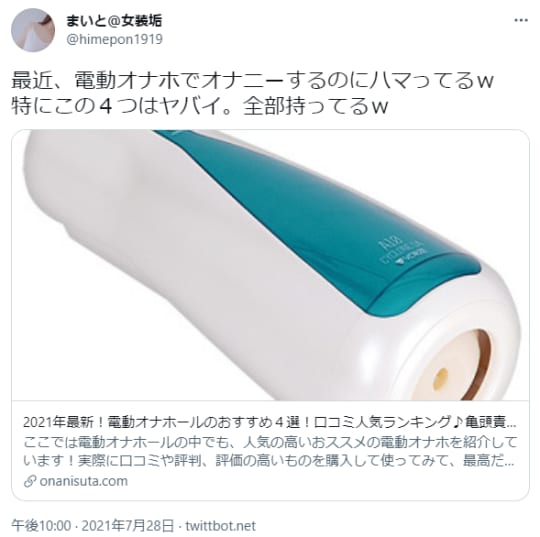Click the small logo text on teal panel

(x=402, y=252)
